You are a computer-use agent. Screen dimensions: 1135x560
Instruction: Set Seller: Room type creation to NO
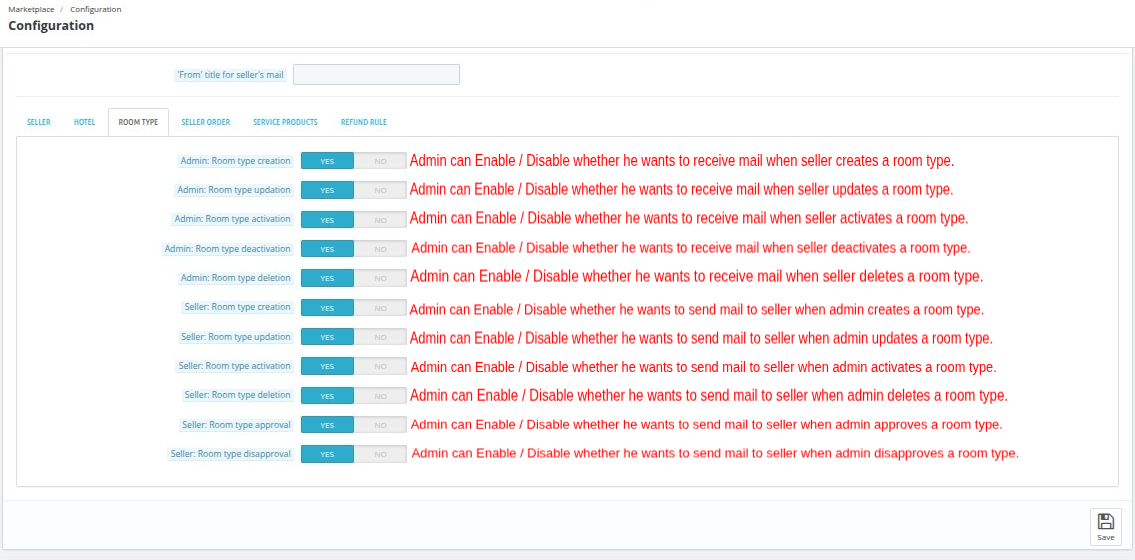[x=380, y=307]
